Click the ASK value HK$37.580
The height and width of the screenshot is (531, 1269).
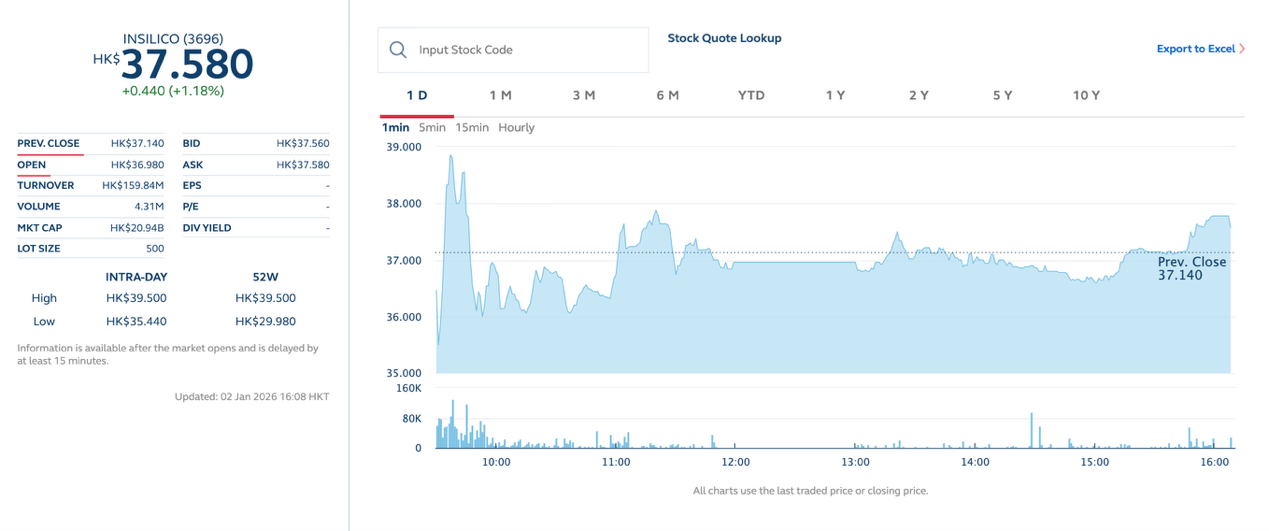(x=303, y=164)
